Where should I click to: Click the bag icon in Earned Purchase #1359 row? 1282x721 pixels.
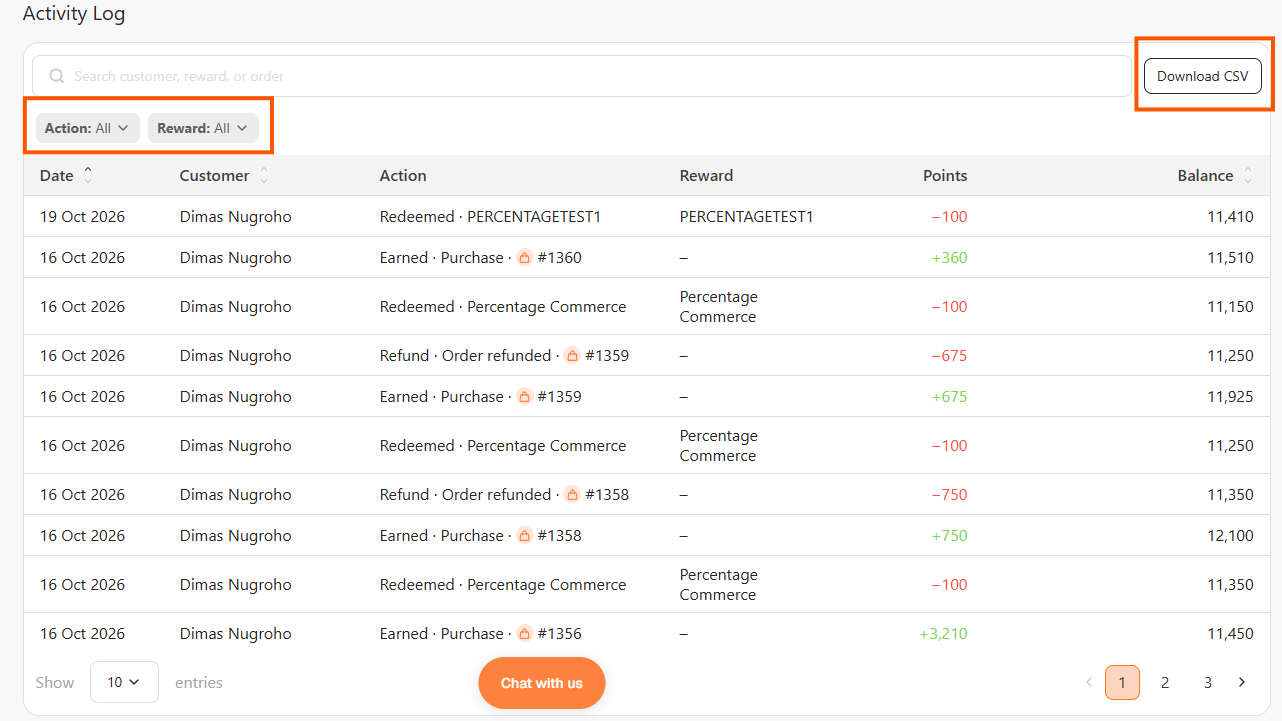tap(524, 396)
